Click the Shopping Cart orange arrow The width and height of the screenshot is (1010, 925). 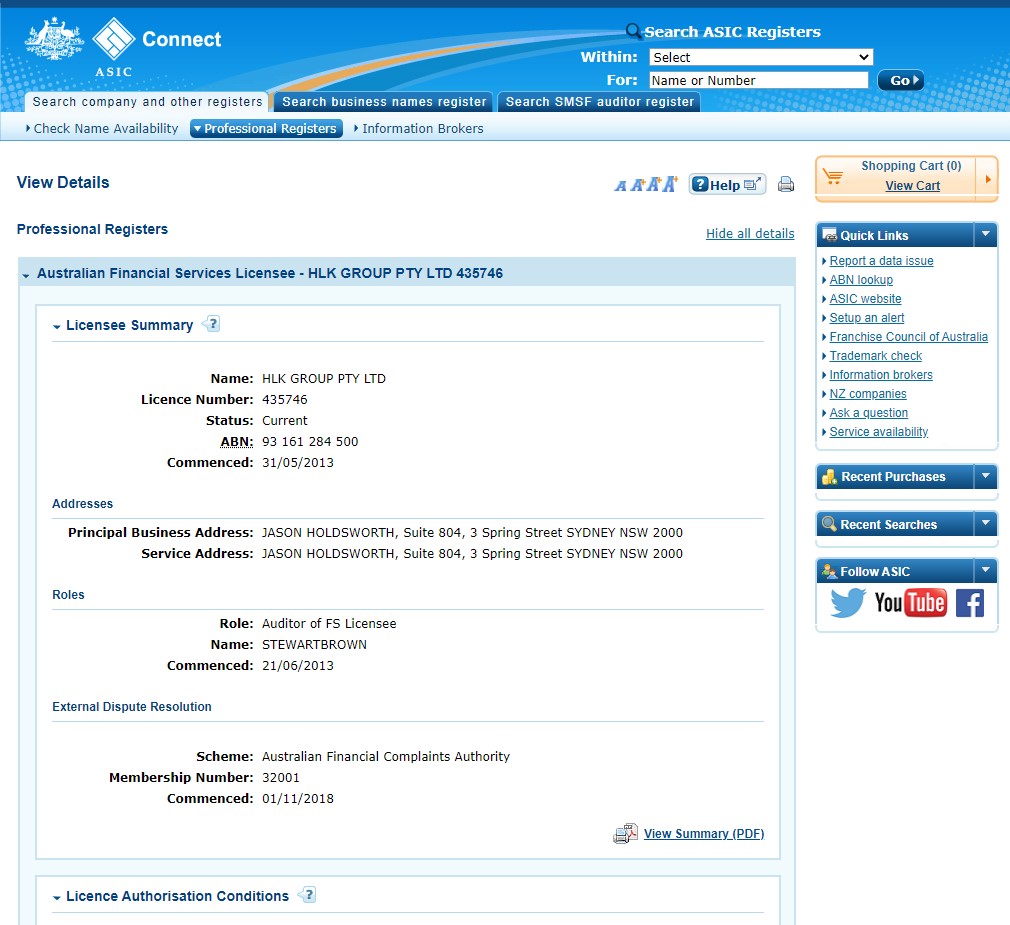(987, 179)
